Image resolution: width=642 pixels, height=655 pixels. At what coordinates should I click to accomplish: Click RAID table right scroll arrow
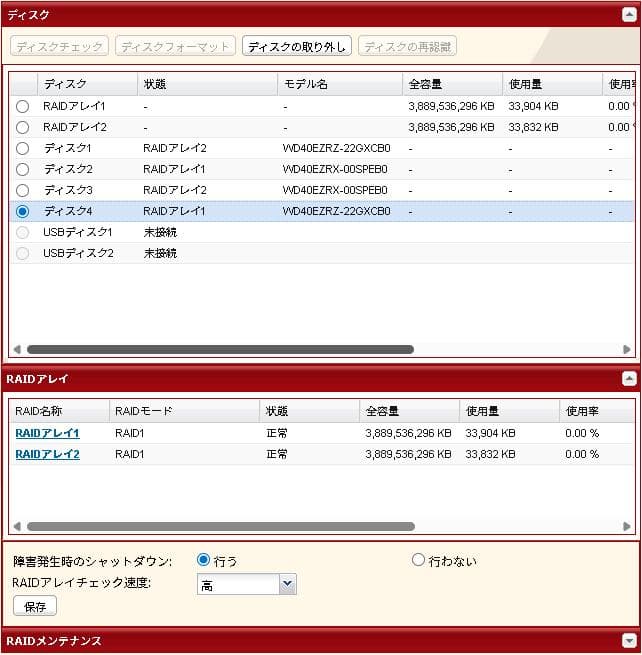point(627,526)
